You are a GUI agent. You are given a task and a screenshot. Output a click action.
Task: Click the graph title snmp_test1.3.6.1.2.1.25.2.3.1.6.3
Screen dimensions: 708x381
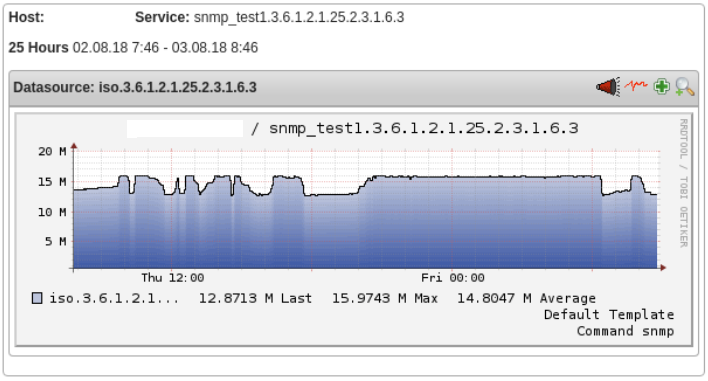click(x=424, y=129)
